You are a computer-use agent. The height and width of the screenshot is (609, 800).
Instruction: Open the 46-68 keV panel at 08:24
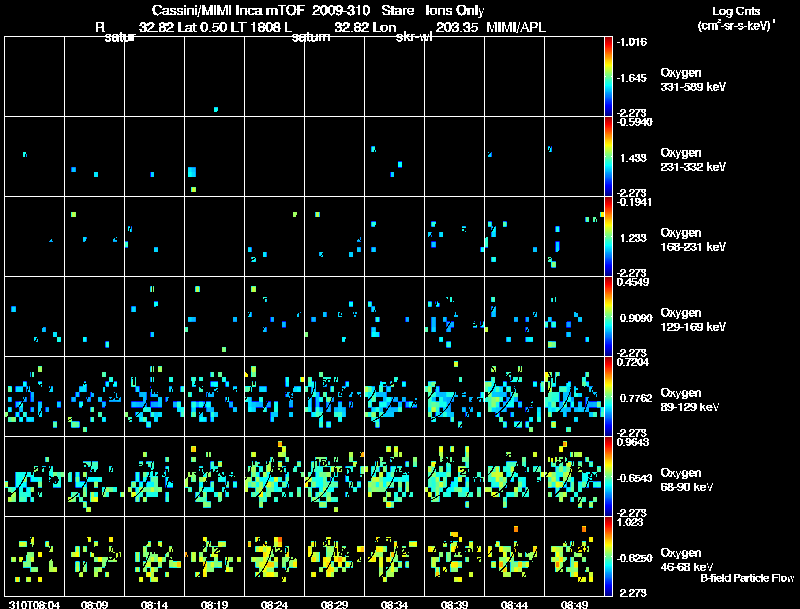click(274, 556)
